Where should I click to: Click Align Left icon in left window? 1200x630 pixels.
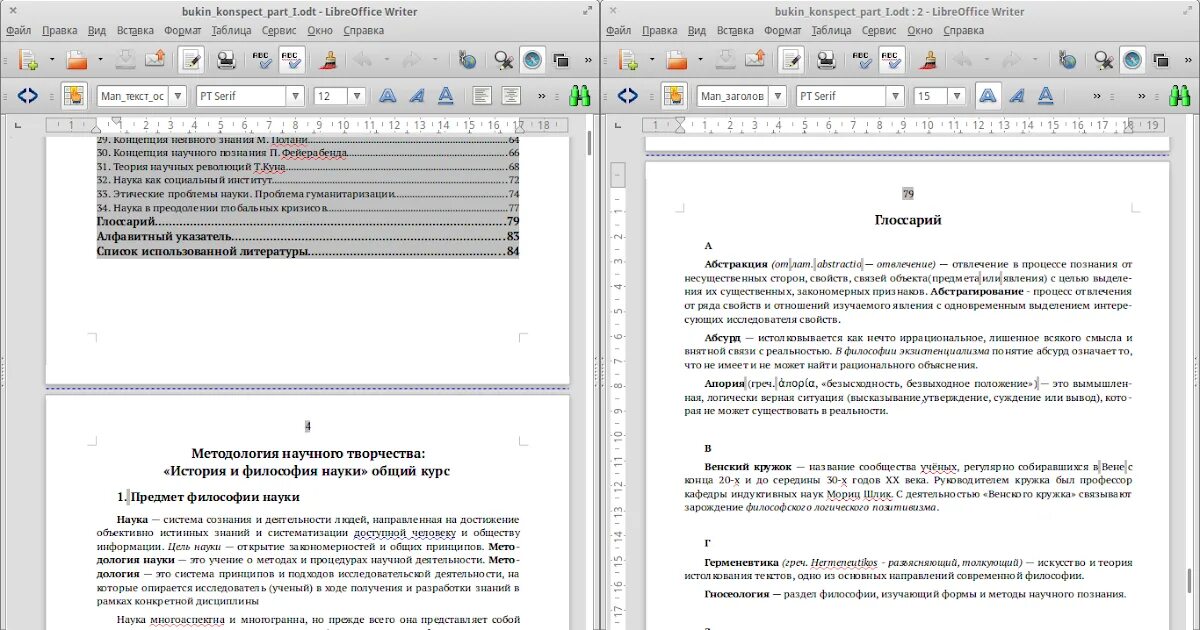pos(483,96)
